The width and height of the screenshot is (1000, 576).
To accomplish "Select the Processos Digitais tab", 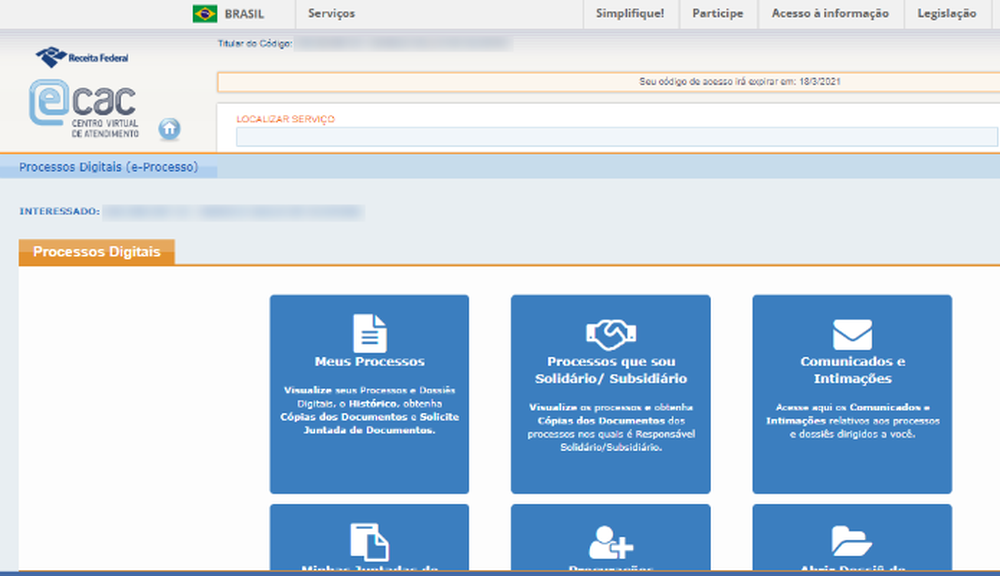I will tap(96, 252).
